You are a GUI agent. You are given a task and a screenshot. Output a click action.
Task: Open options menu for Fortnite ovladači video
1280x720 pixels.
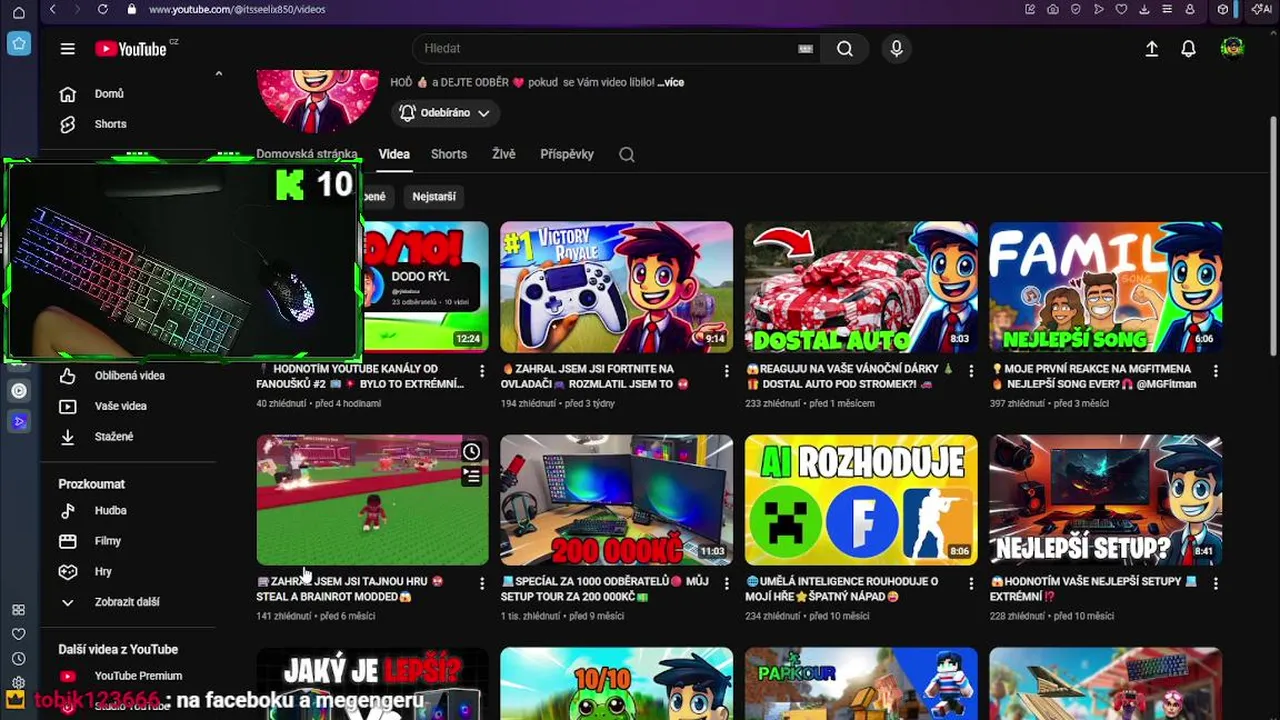click(726, 371)
